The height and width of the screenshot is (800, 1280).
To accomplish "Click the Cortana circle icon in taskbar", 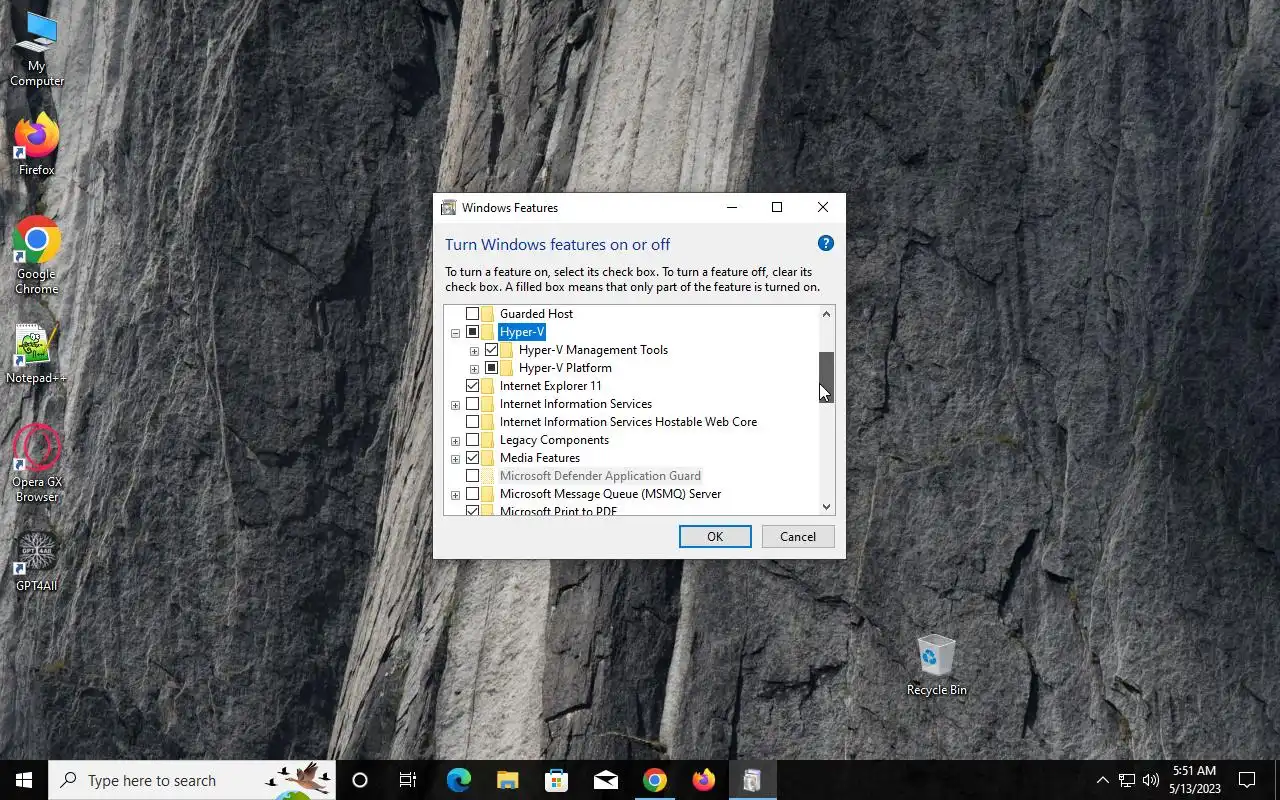I will point(360,780).
